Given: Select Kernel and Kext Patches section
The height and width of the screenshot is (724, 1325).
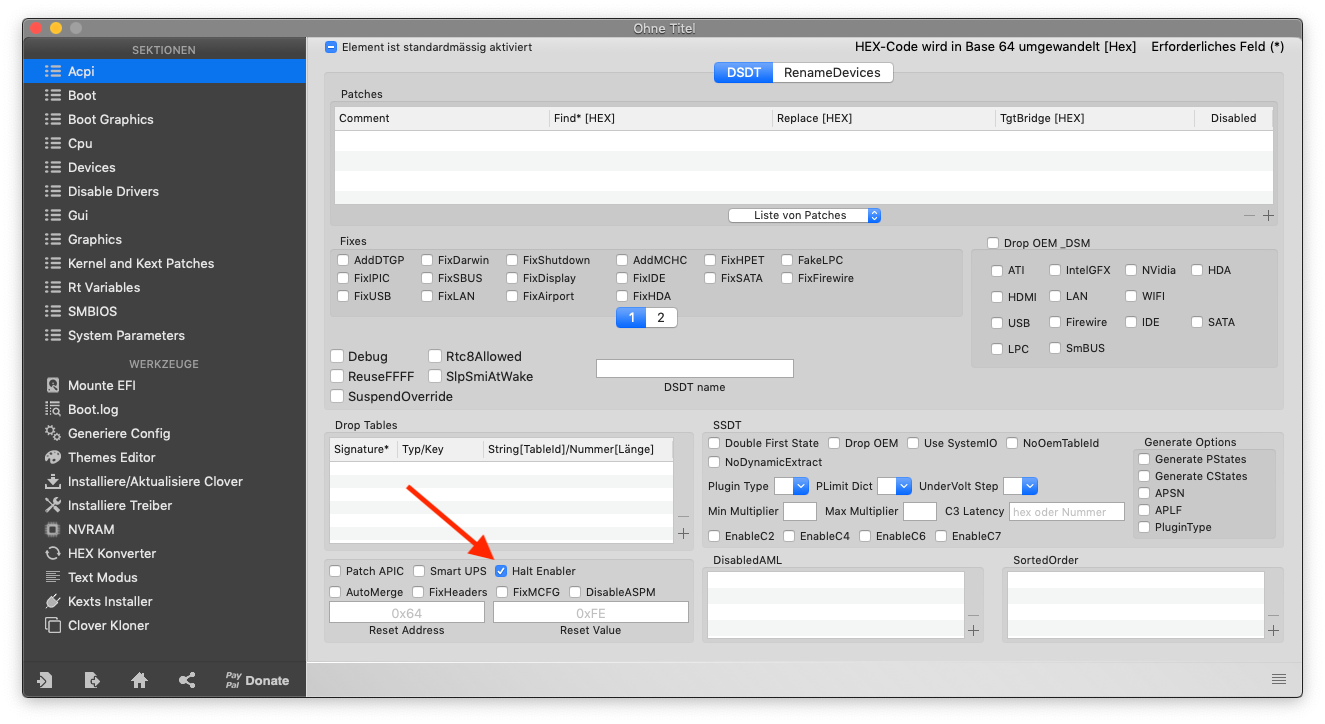Looking at the screenshot, I should click(x=164, y=263).
